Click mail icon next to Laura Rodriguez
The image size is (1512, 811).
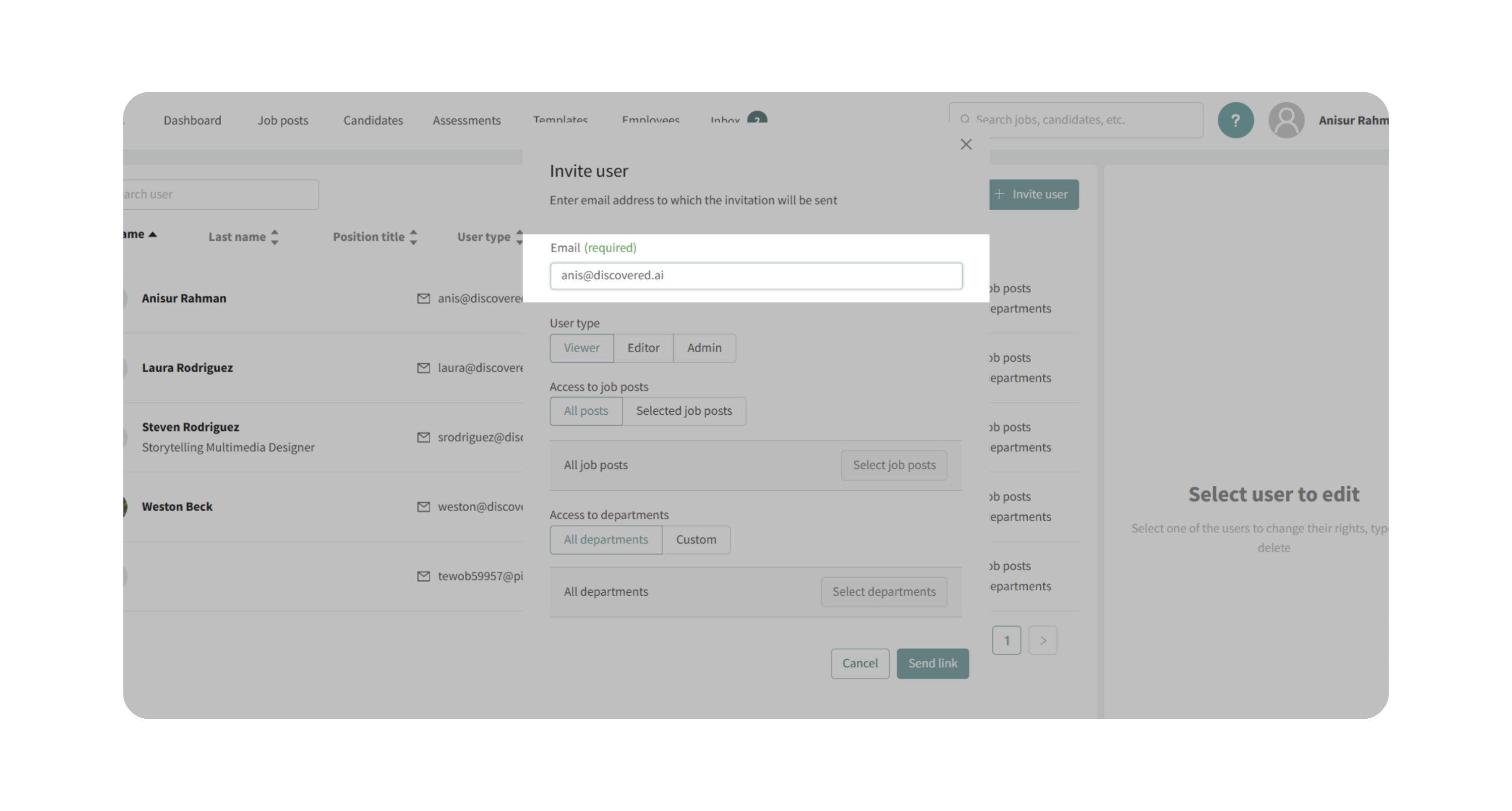click(x=423, y=367)
